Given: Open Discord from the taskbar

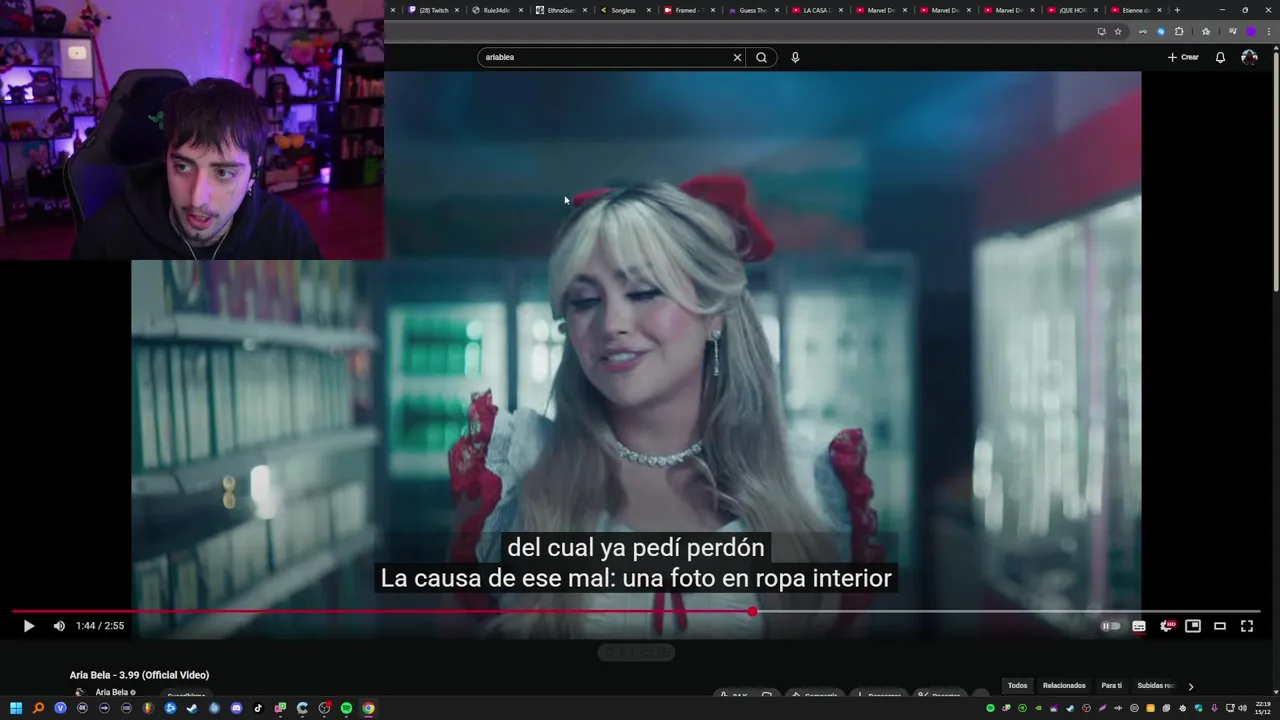Looking at the screenshot, I should [236, 708].
